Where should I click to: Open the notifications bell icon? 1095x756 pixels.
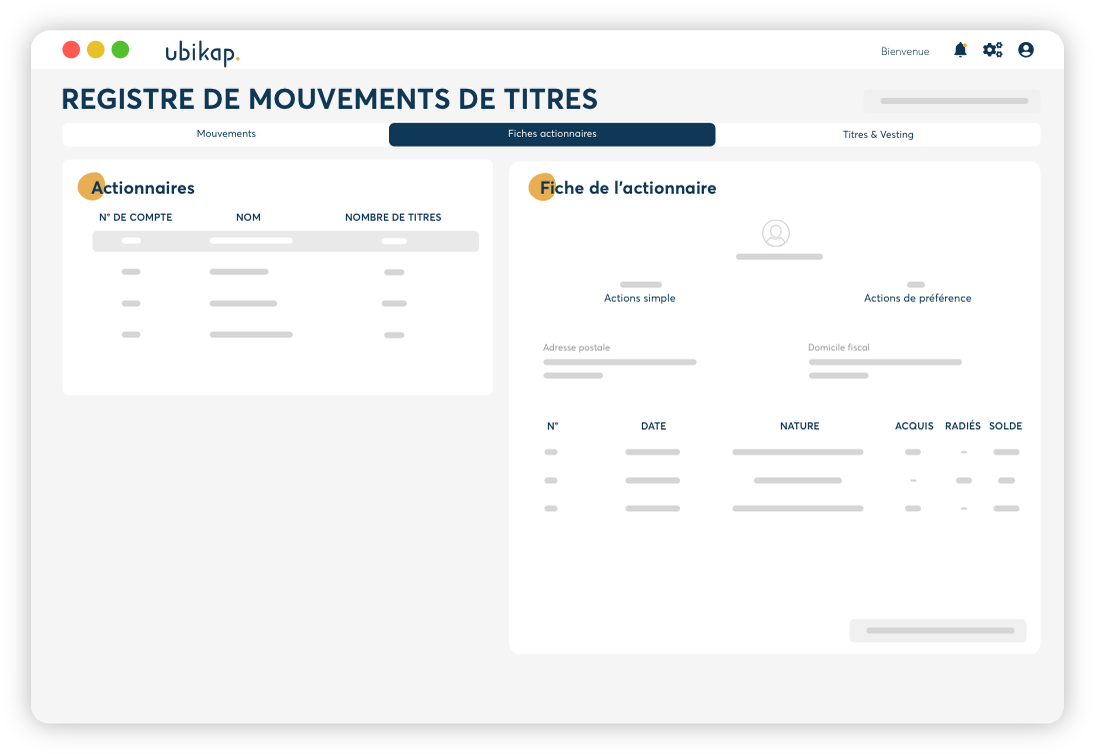960,50
